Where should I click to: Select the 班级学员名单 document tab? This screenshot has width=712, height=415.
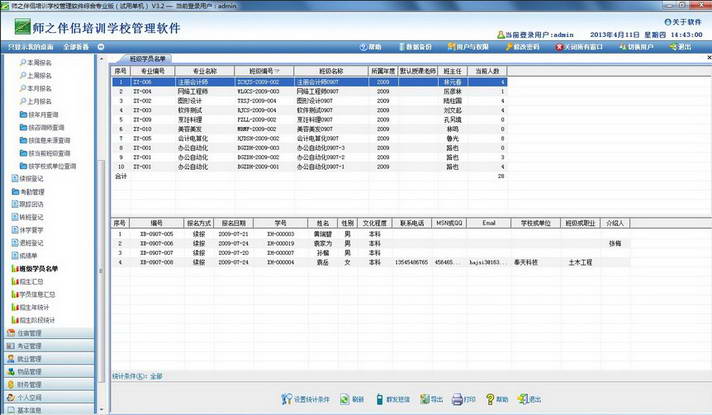tap(147, 59)
